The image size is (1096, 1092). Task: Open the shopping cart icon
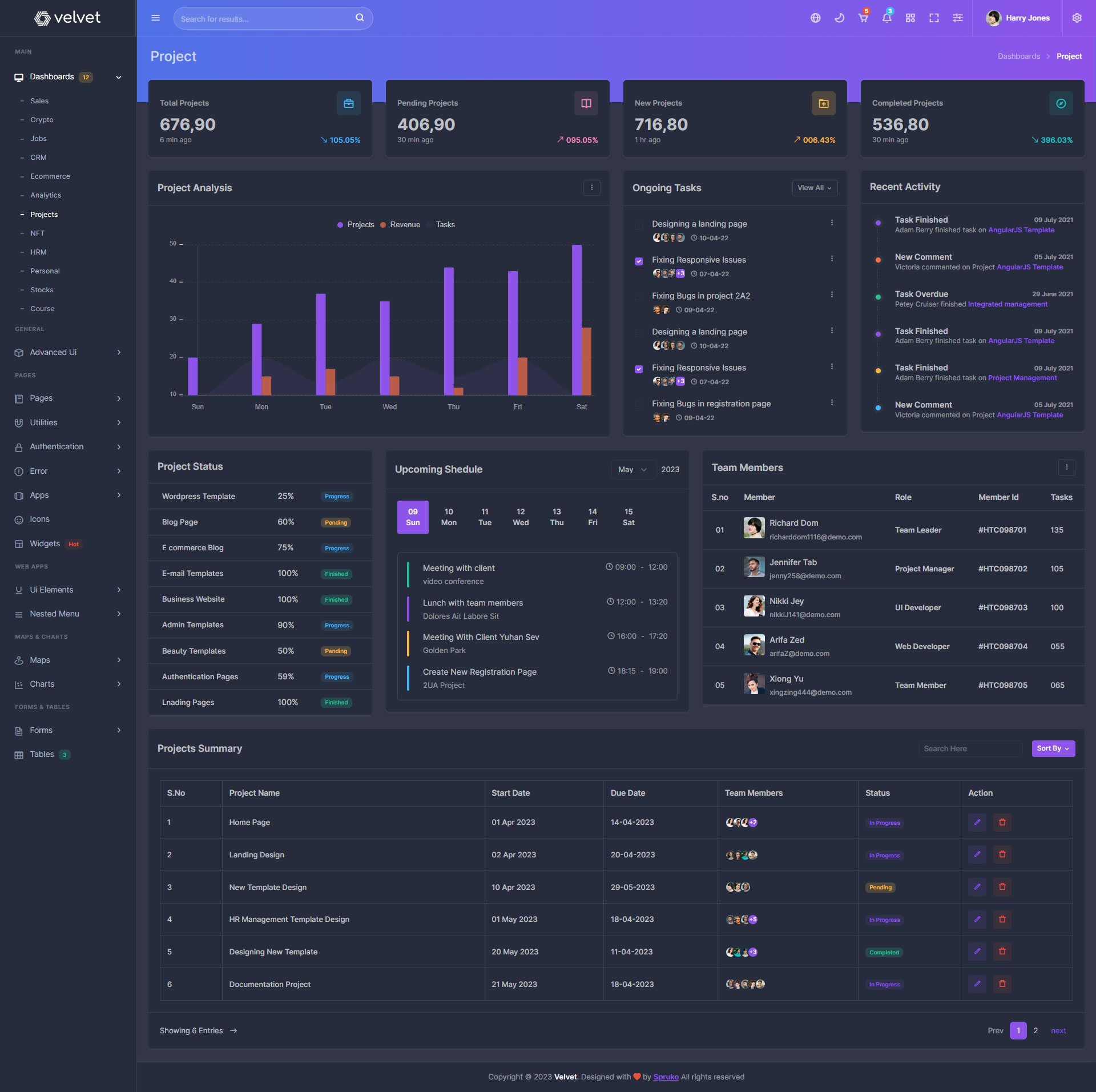pyautogui.click(x=863, y=18)
